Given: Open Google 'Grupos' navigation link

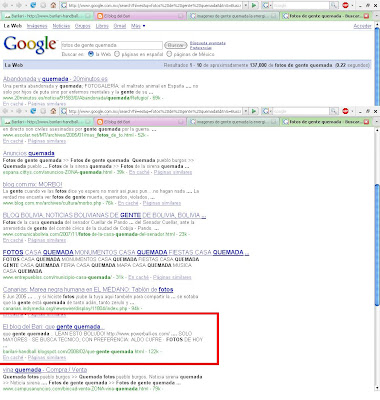Looking at the screenshot, I should tap(83, 26).
